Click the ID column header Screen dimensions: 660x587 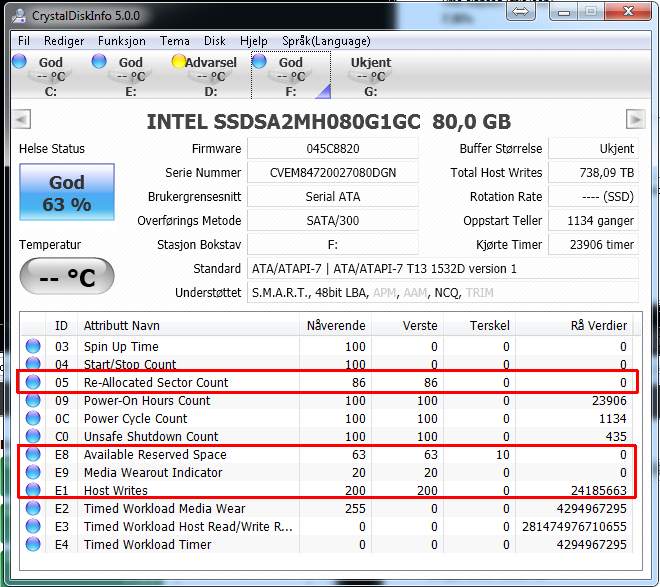pos(61,325)
